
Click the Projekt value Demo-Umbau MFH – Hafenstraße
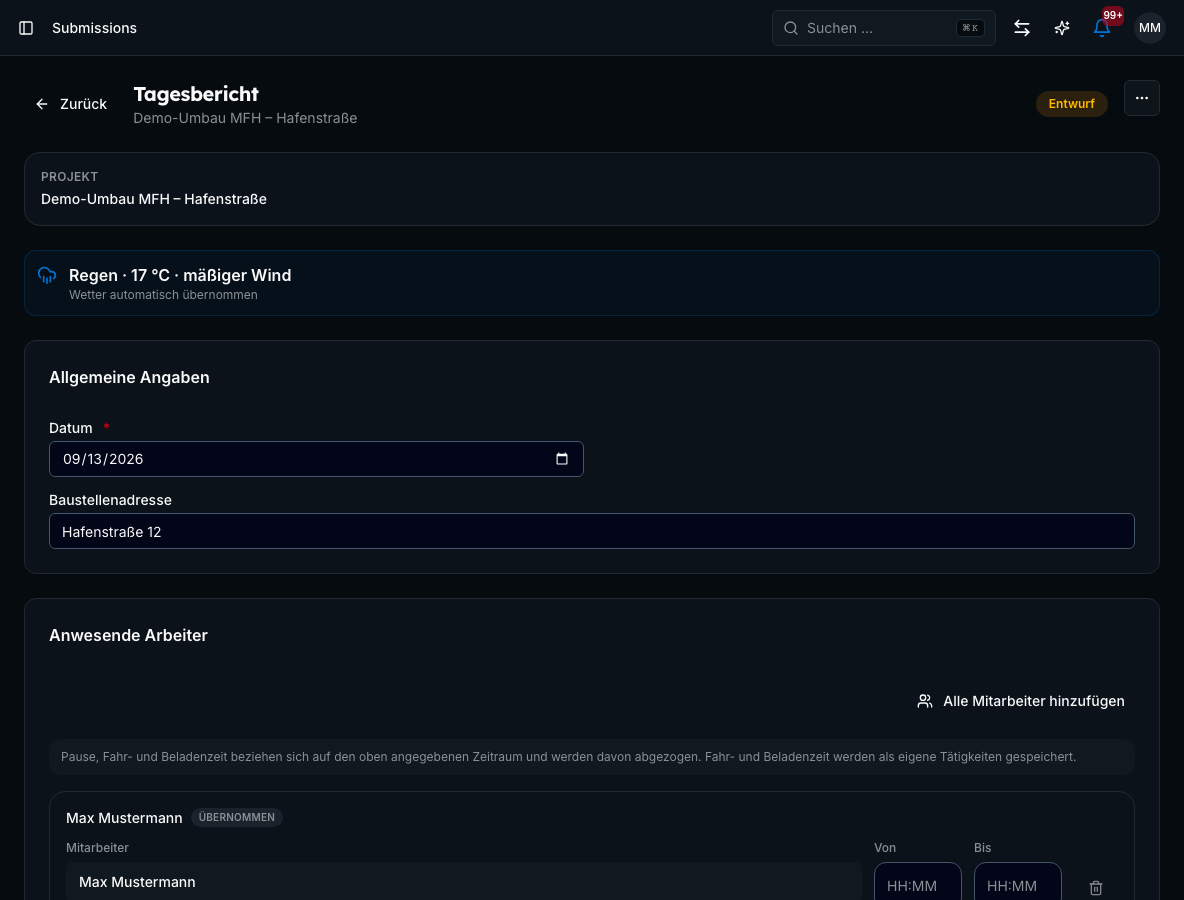pos(154,199)
